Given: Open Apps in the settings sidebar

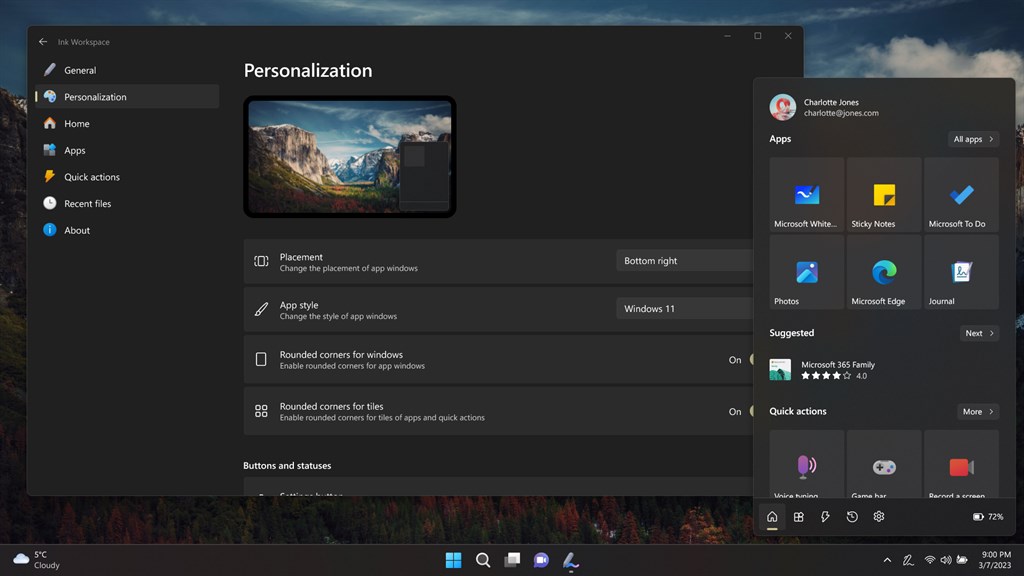Looking at the screenshot, I should coord(127,150).
